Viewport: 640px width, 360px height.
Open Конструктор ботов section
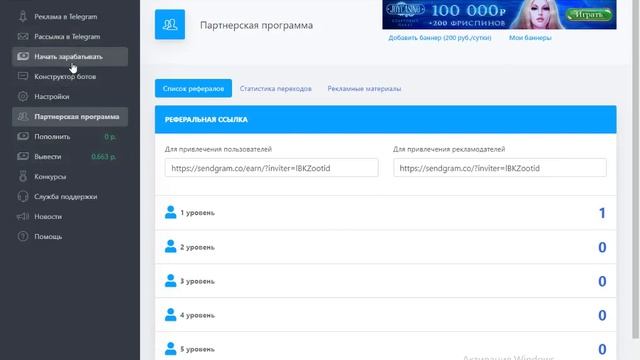click(70, 76)
